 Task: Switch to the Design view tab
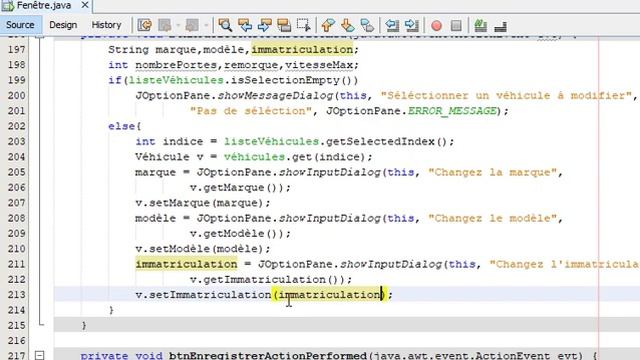pos(63,25)
